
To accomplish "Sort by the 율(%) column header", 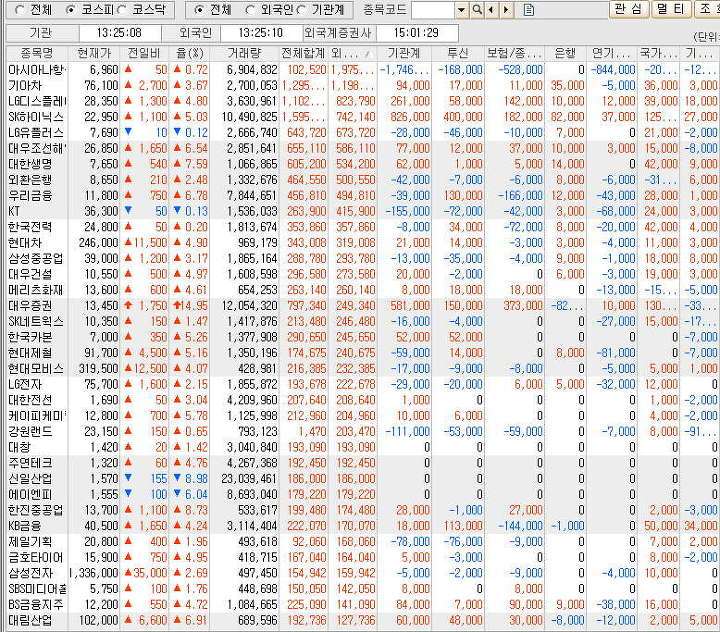I will [190, 53].
